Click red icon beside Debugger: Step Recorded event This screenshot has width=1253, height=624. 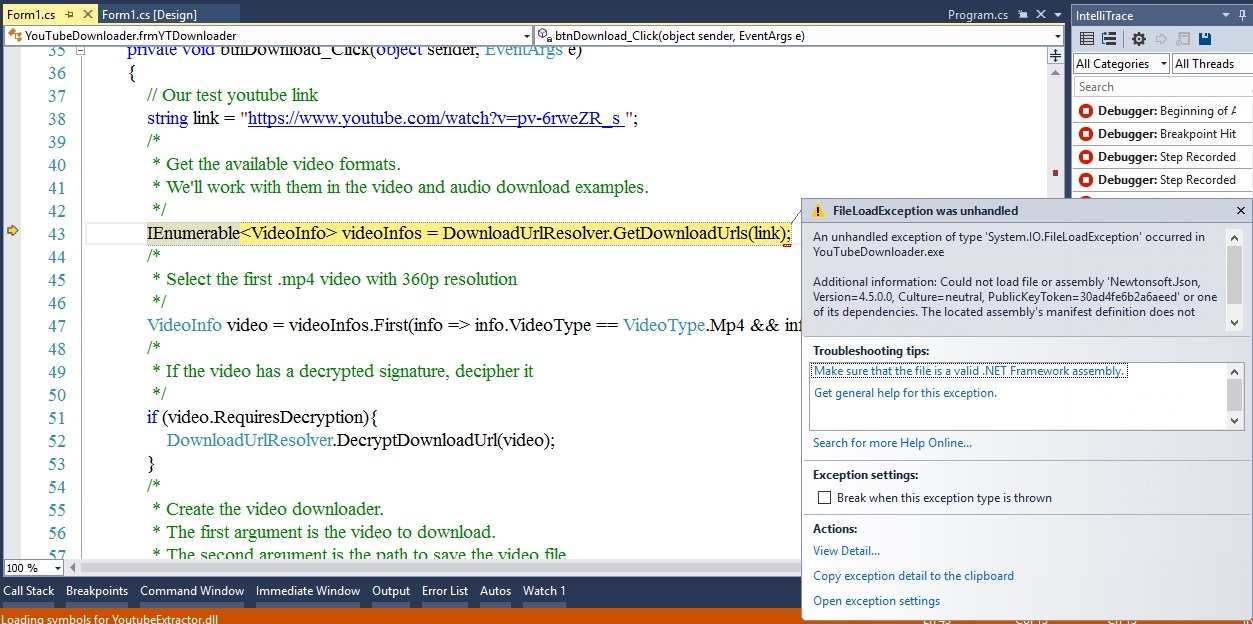(x=1085, y=156)
